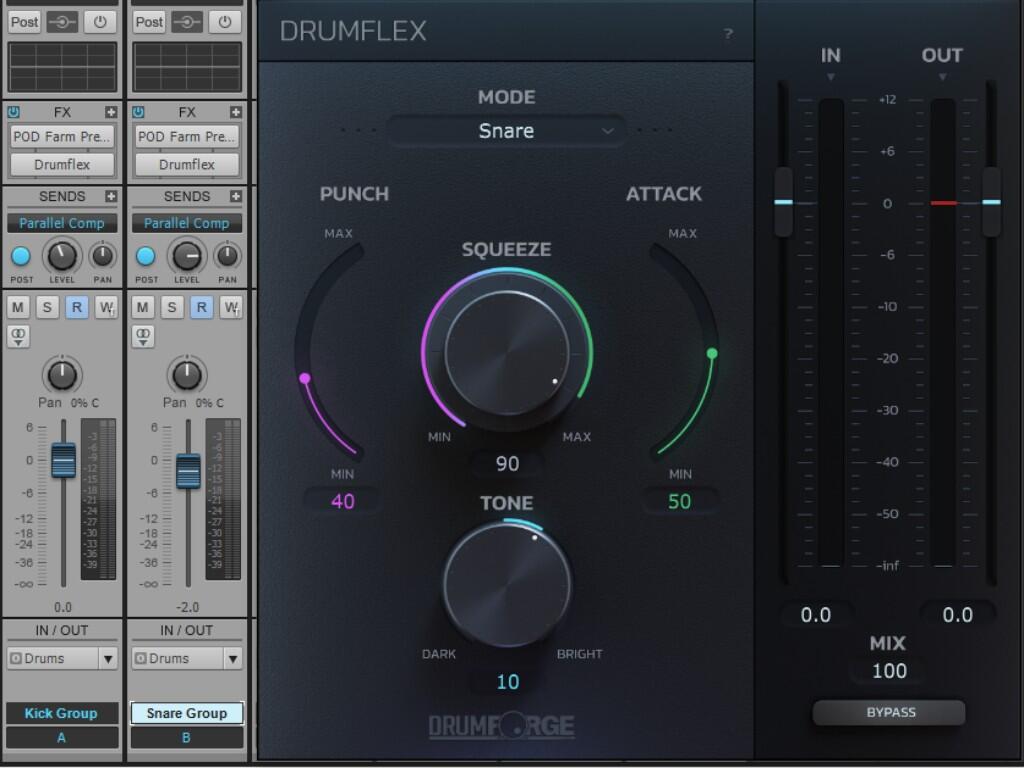Open POD Farm plugin on Snare Group

pos(187,137)
